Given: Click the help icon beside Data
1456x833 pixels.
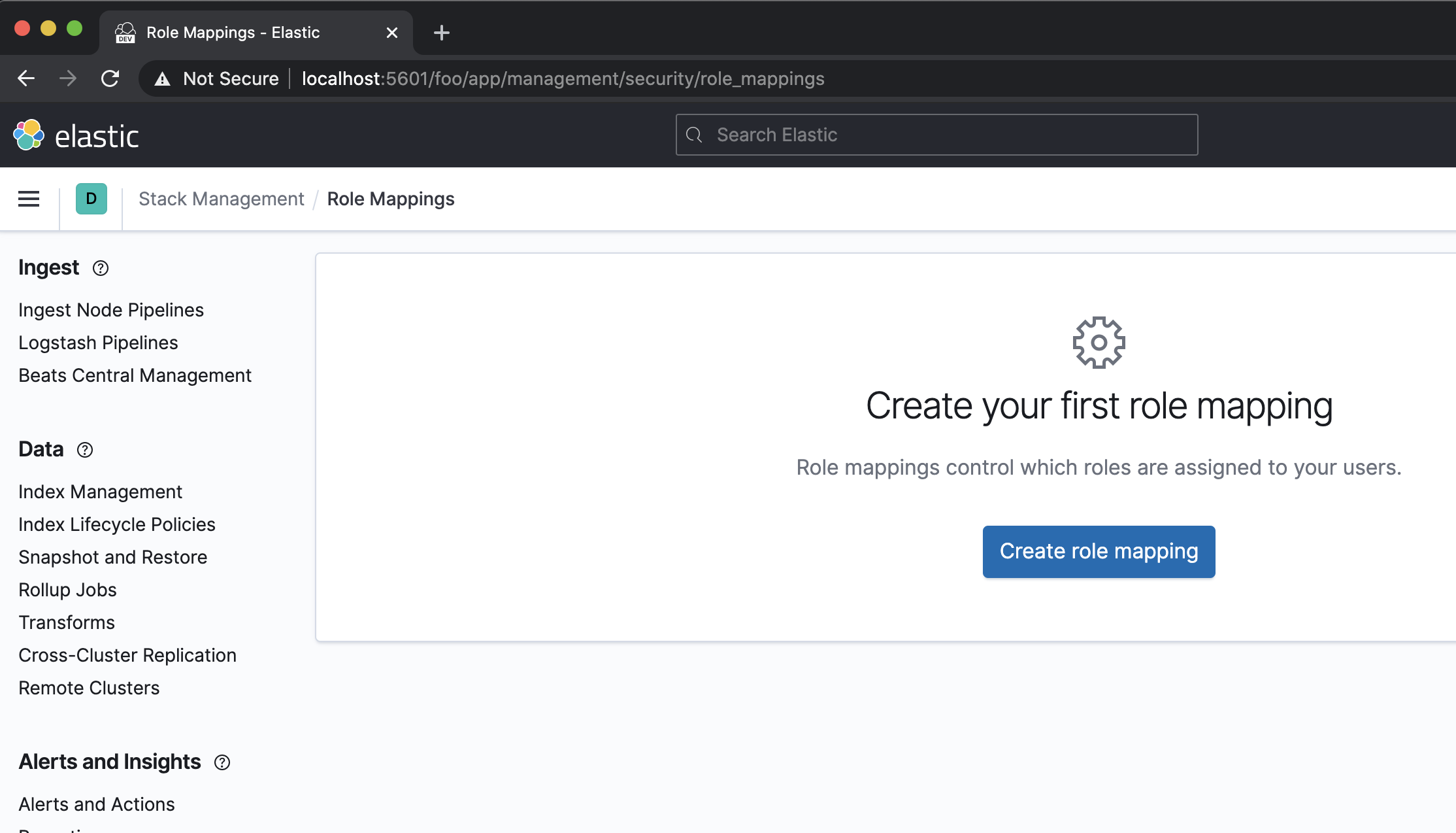Looking at the screenshot, I should (85, 450).
